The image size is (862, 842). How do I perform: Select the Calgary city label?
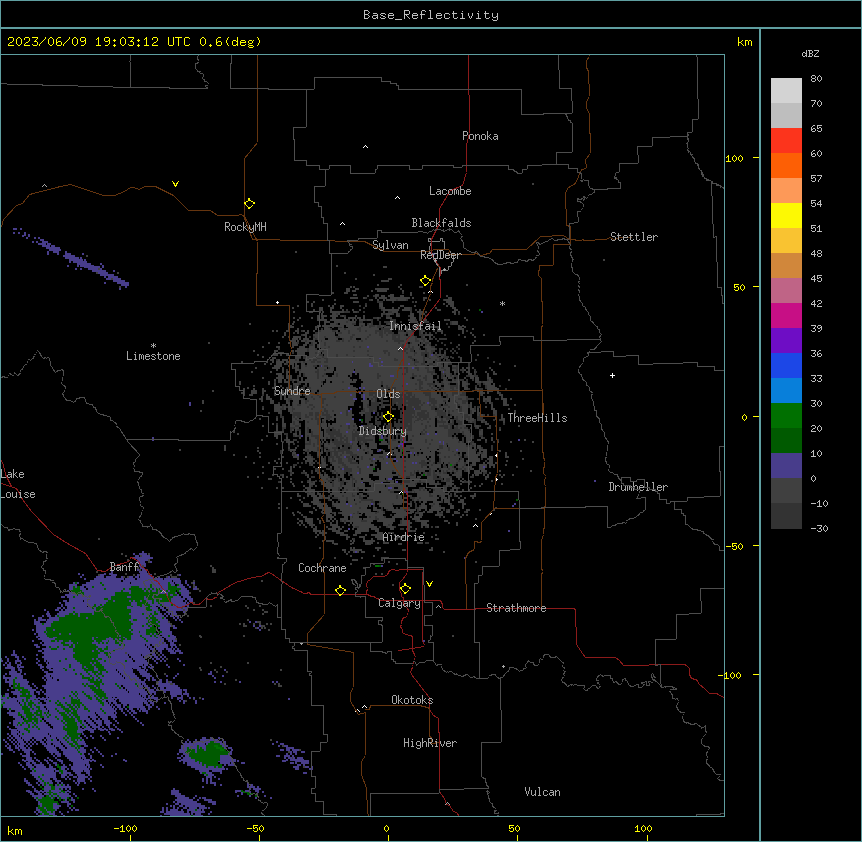[399, 603]
